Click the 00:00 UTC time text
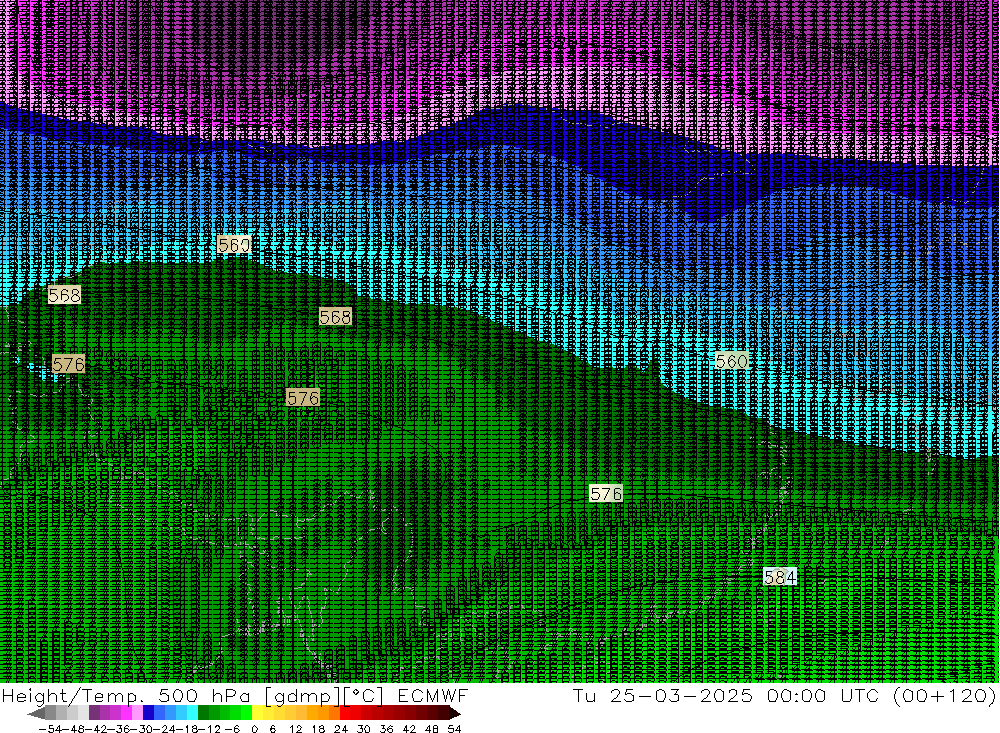This screenshot has height=733, width=1000. (x=823, y=695)
